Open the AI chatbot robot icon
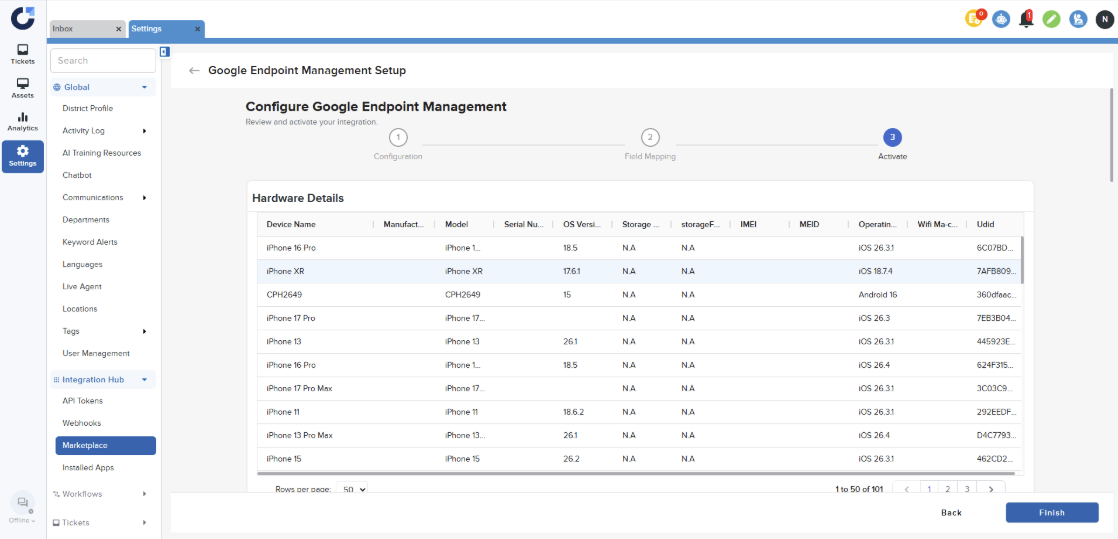 pos(1001,19)
